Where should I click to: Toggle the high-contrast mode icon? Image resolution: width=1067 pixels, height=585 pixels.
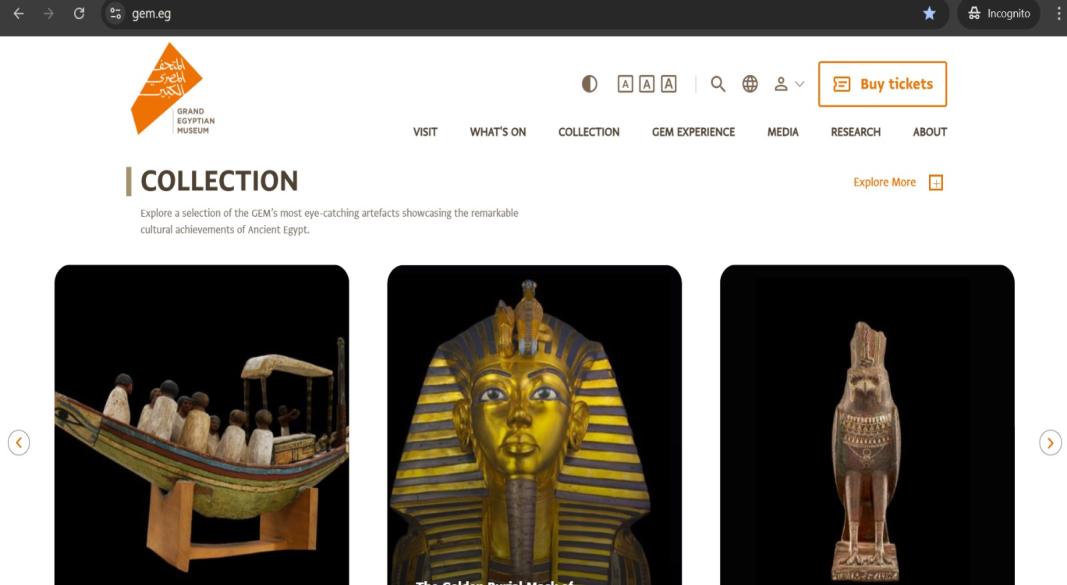589,84
